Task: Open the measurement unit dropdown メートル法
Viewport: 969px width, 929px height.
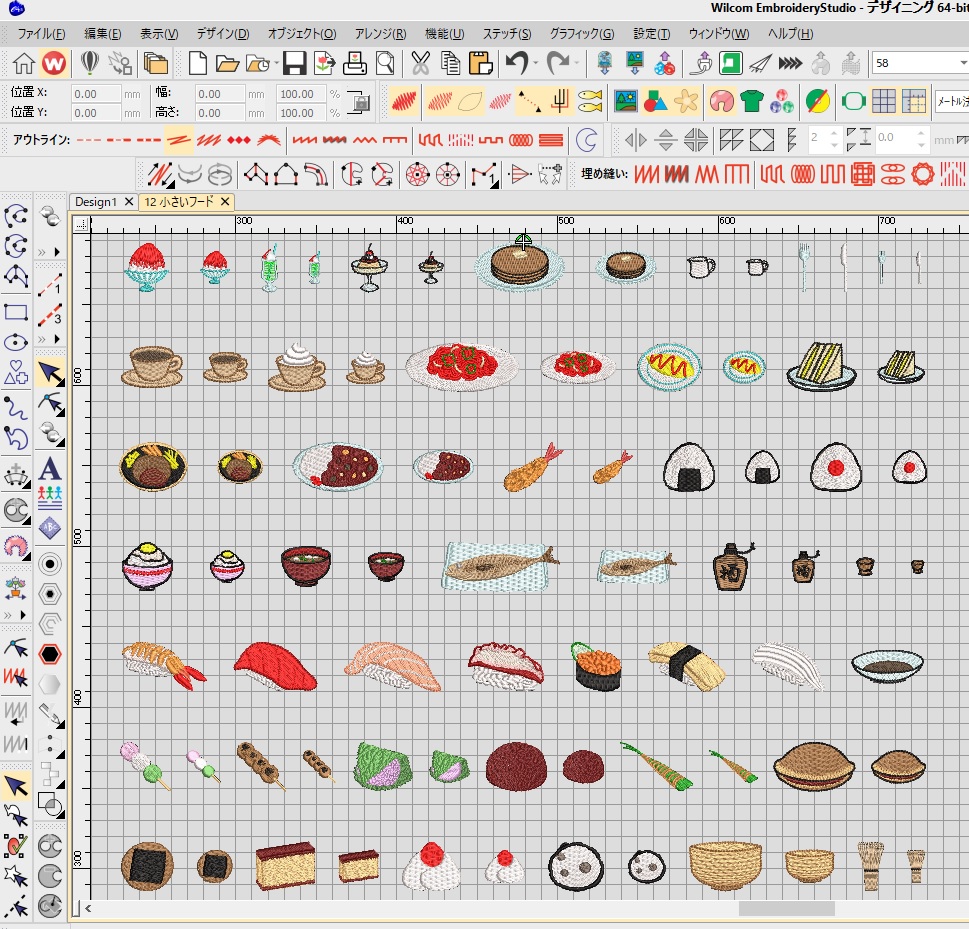Action: (952, 101)
